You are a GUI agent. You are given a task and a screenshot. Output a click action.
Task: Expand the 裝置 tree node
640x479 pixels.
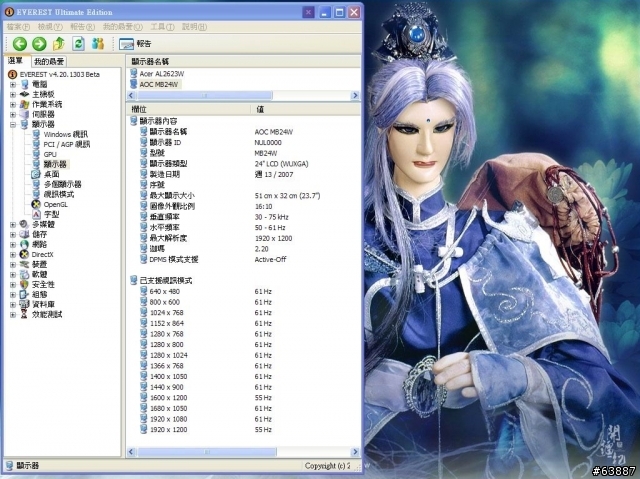pyautogui.click(x=13, y=264)
